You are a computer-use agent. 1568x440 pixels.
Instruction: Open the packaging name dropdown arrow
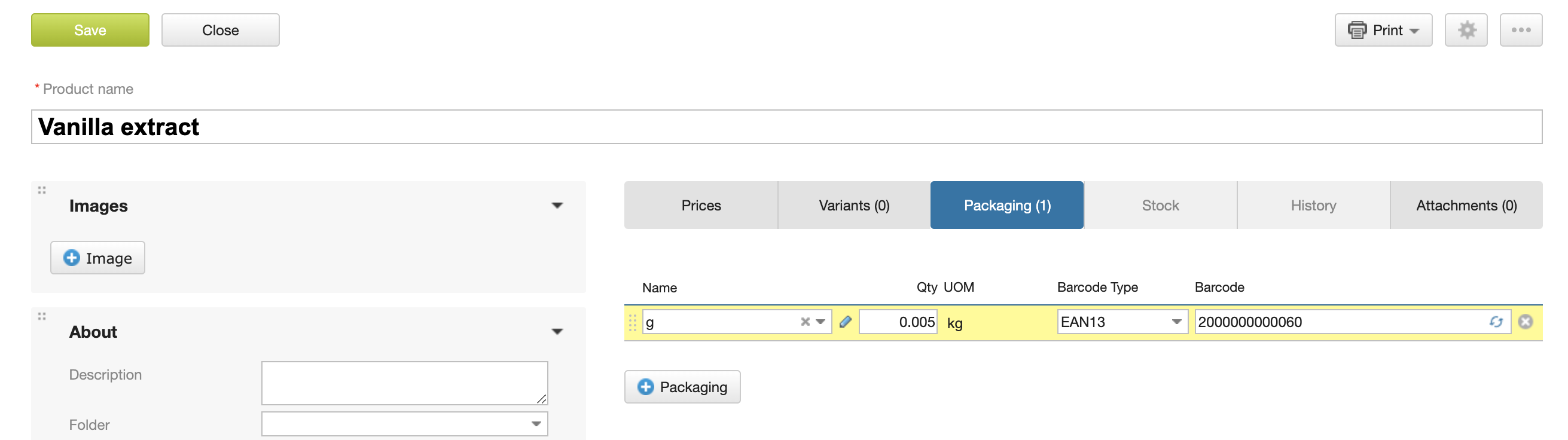pyautogui.click(x=820, y=322)
